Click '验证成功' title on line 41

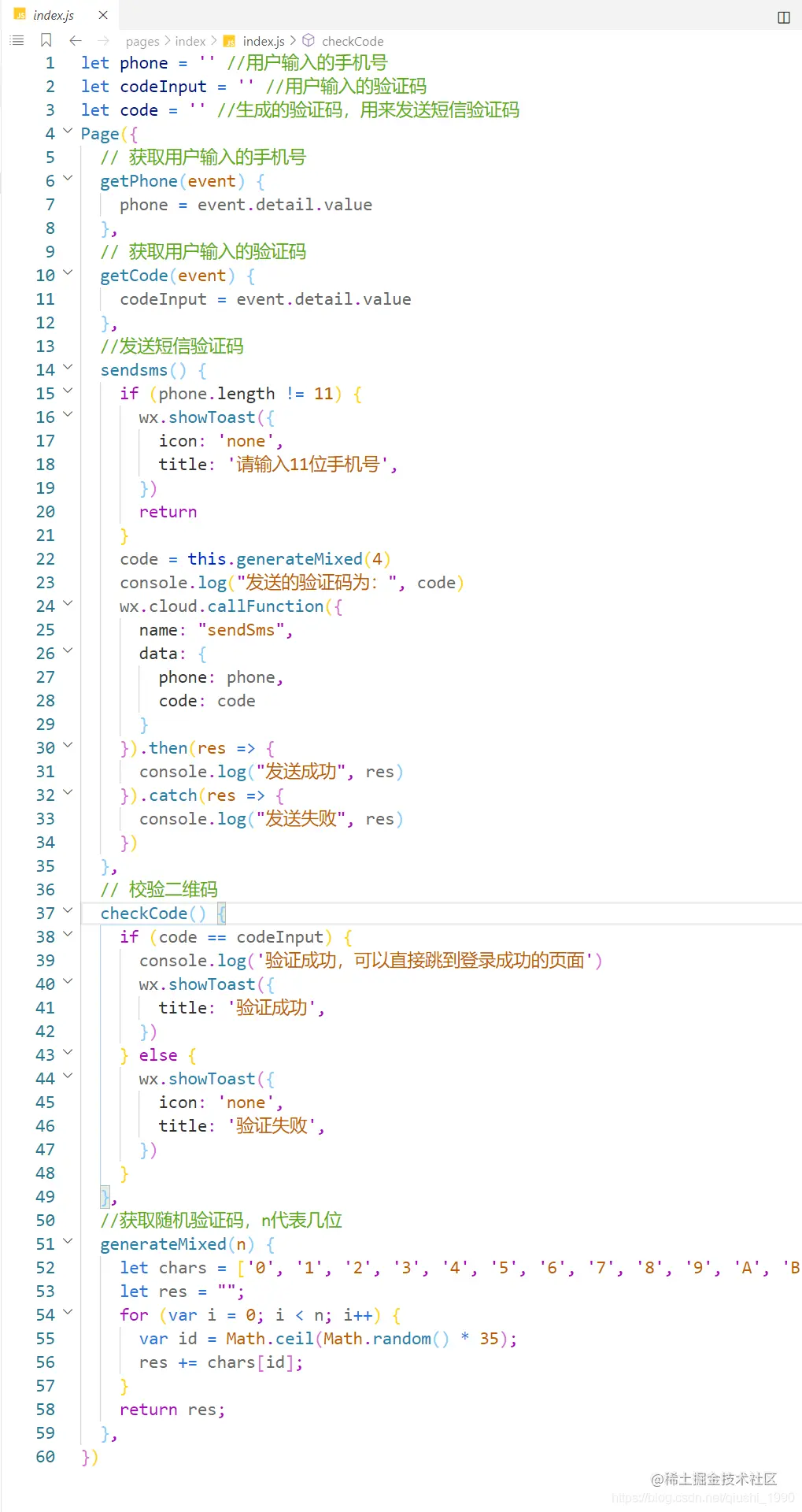(x=272, y=1008)
